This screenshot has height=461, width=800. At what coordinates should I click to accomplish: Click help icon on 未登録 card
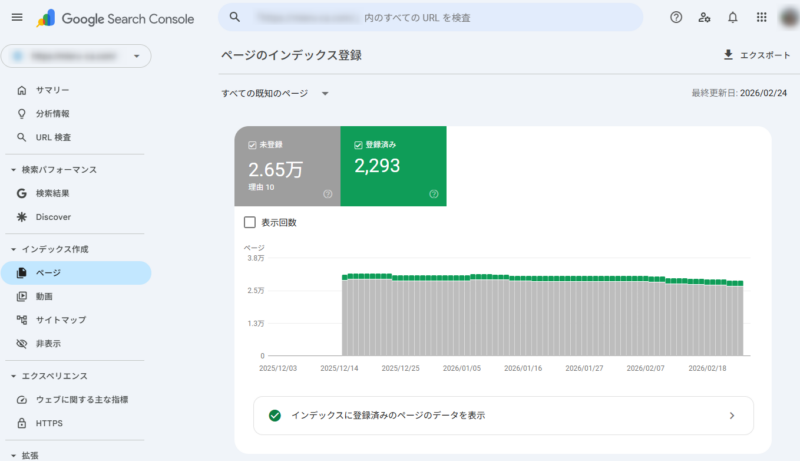[327, 194]
